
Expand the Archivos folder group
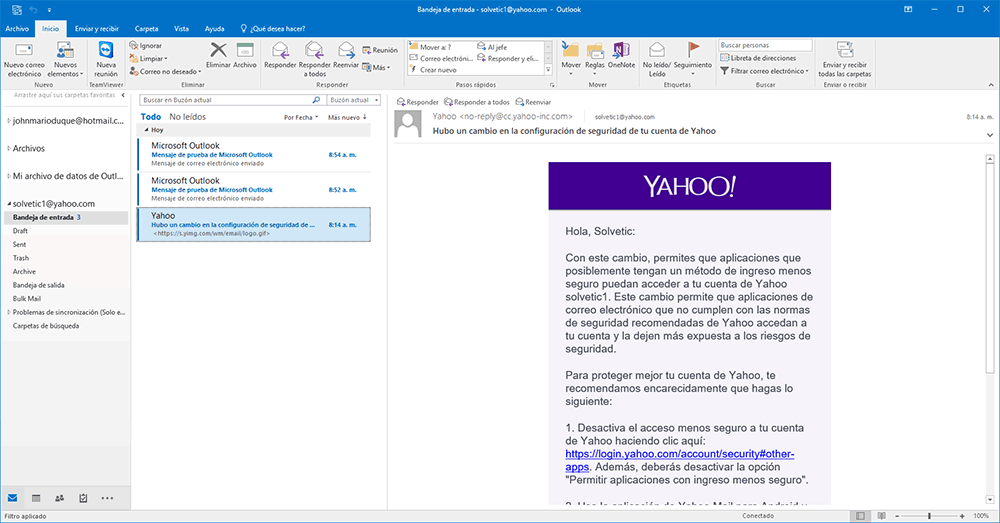[9, 149]
